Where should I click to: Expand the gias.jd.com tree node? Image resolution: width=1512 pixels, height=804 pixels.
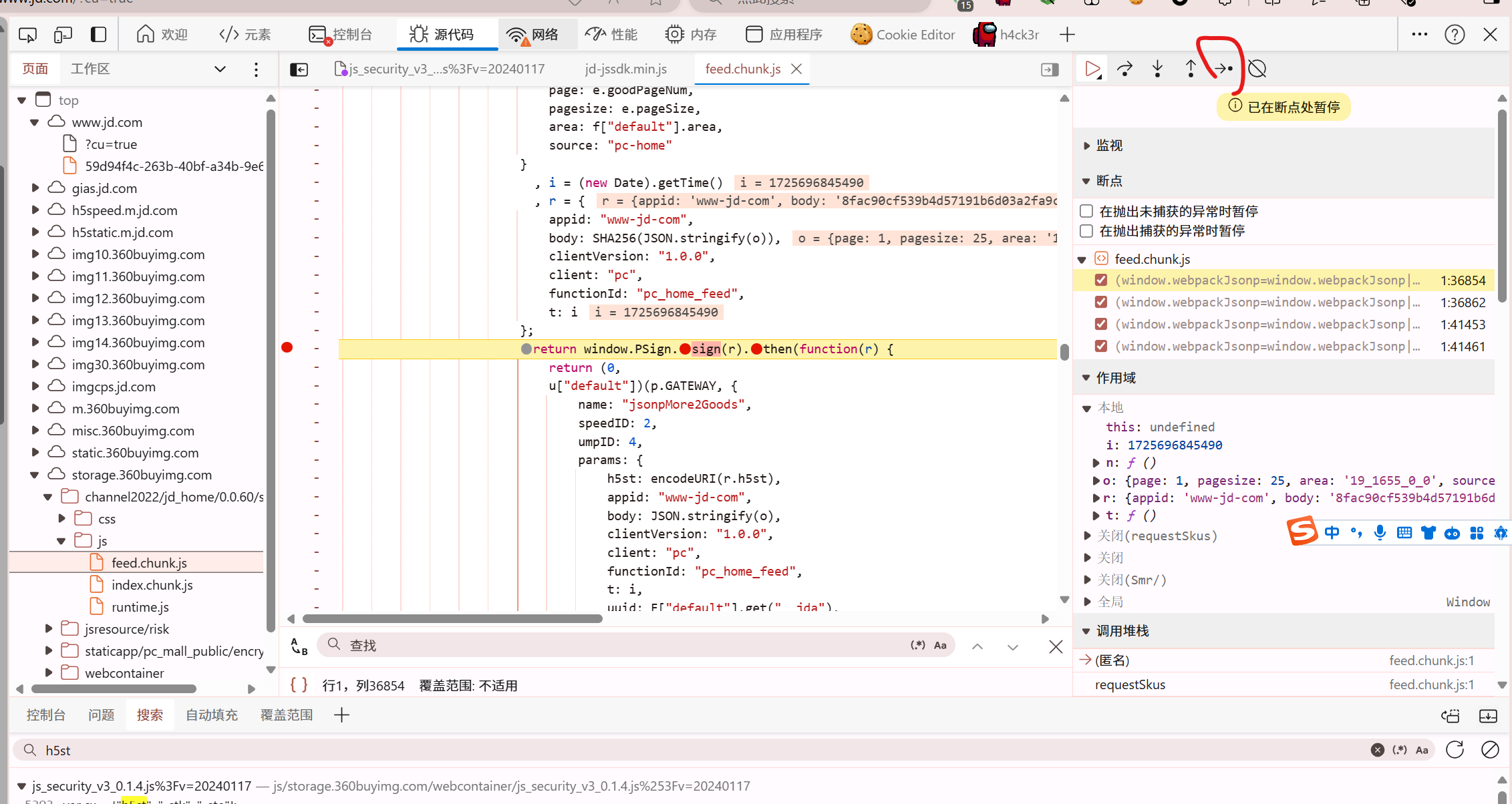(x=35, y=188)
